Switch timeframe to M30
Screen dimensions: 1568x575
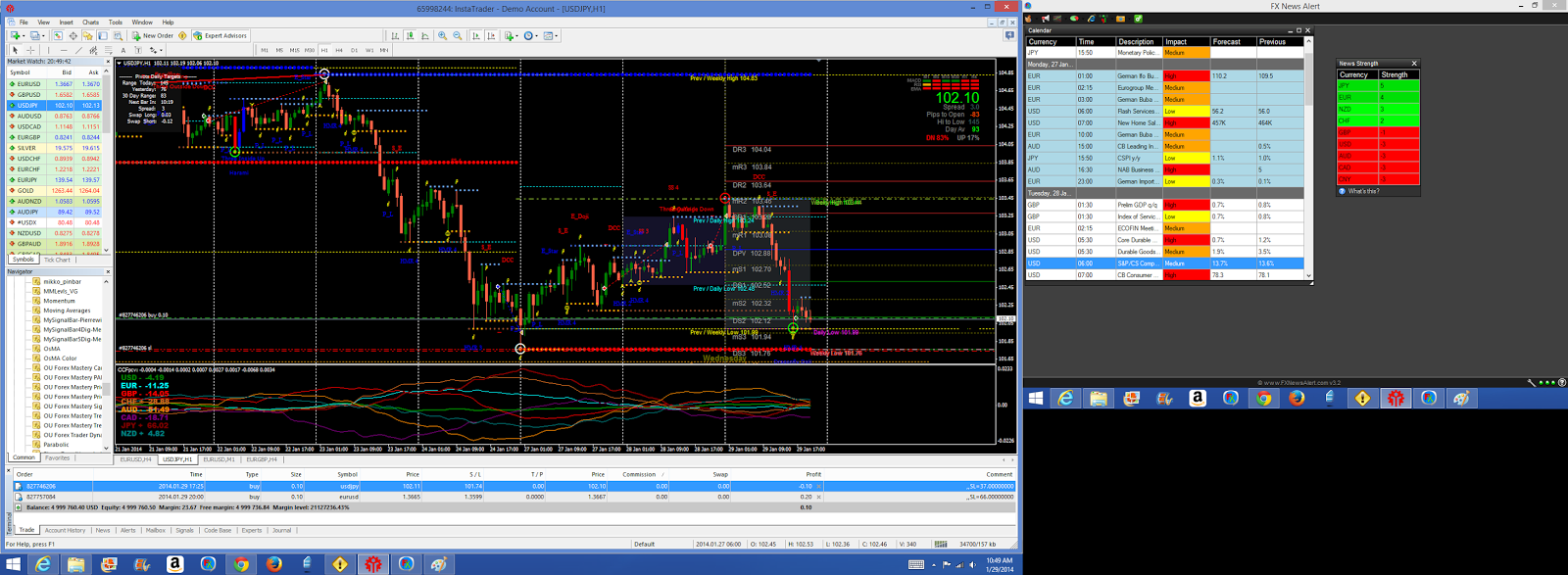310,50
